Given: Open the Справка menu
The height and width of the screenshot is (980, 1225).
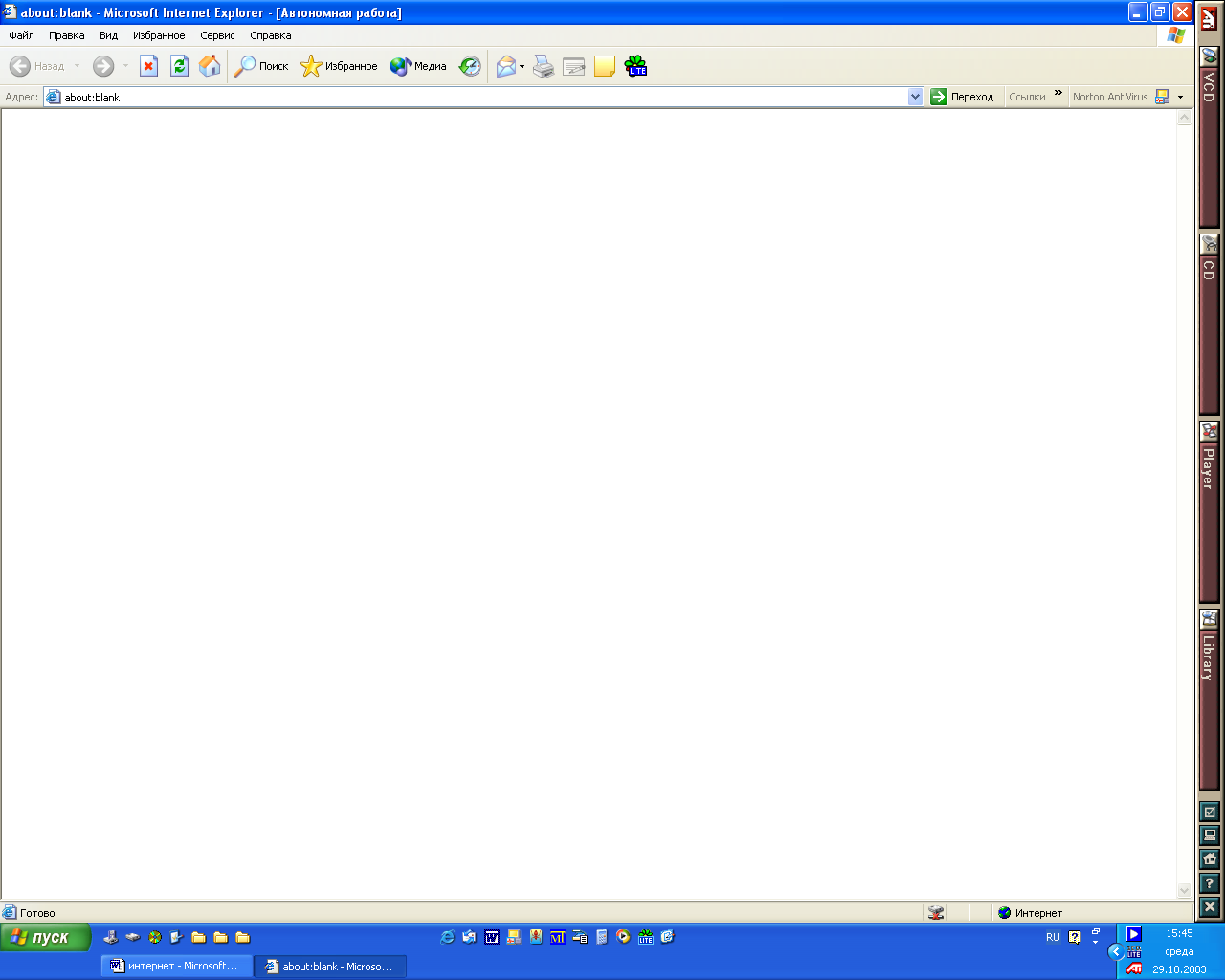Looking at the screenshot, I should [271, 35].
